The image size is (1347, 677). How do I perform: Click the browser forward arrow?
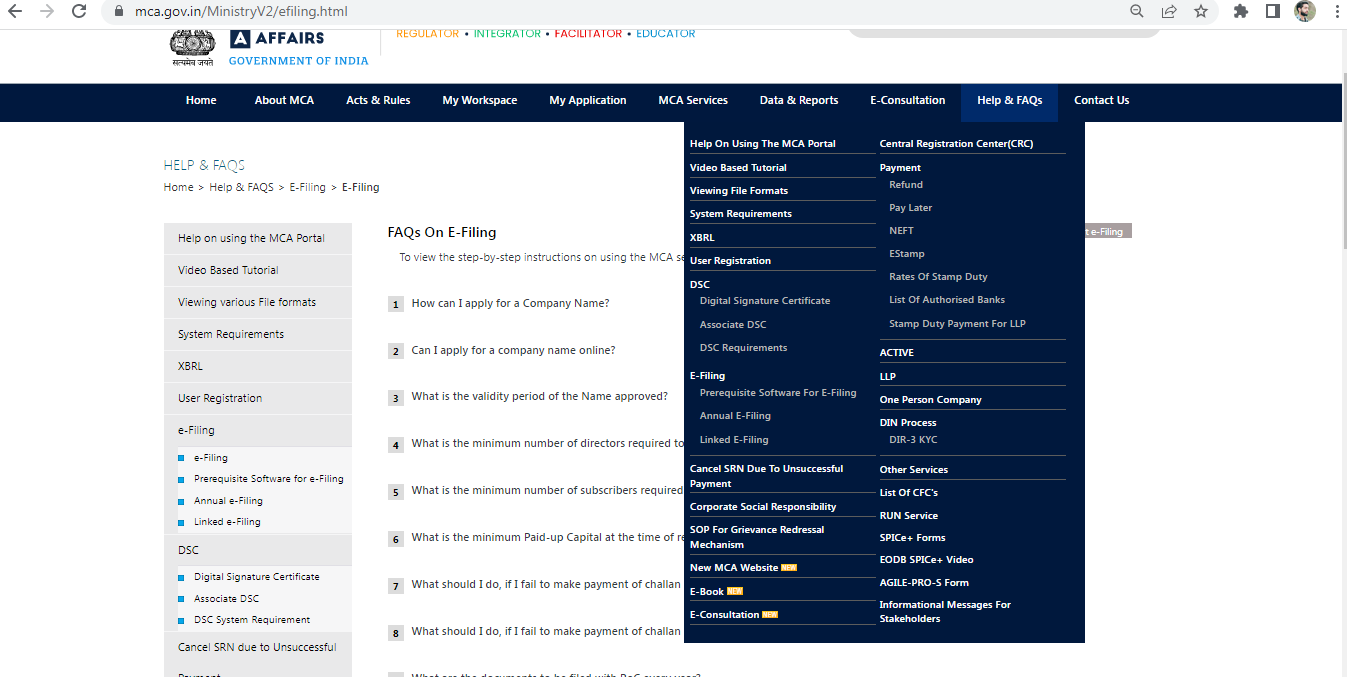point(47,12)
